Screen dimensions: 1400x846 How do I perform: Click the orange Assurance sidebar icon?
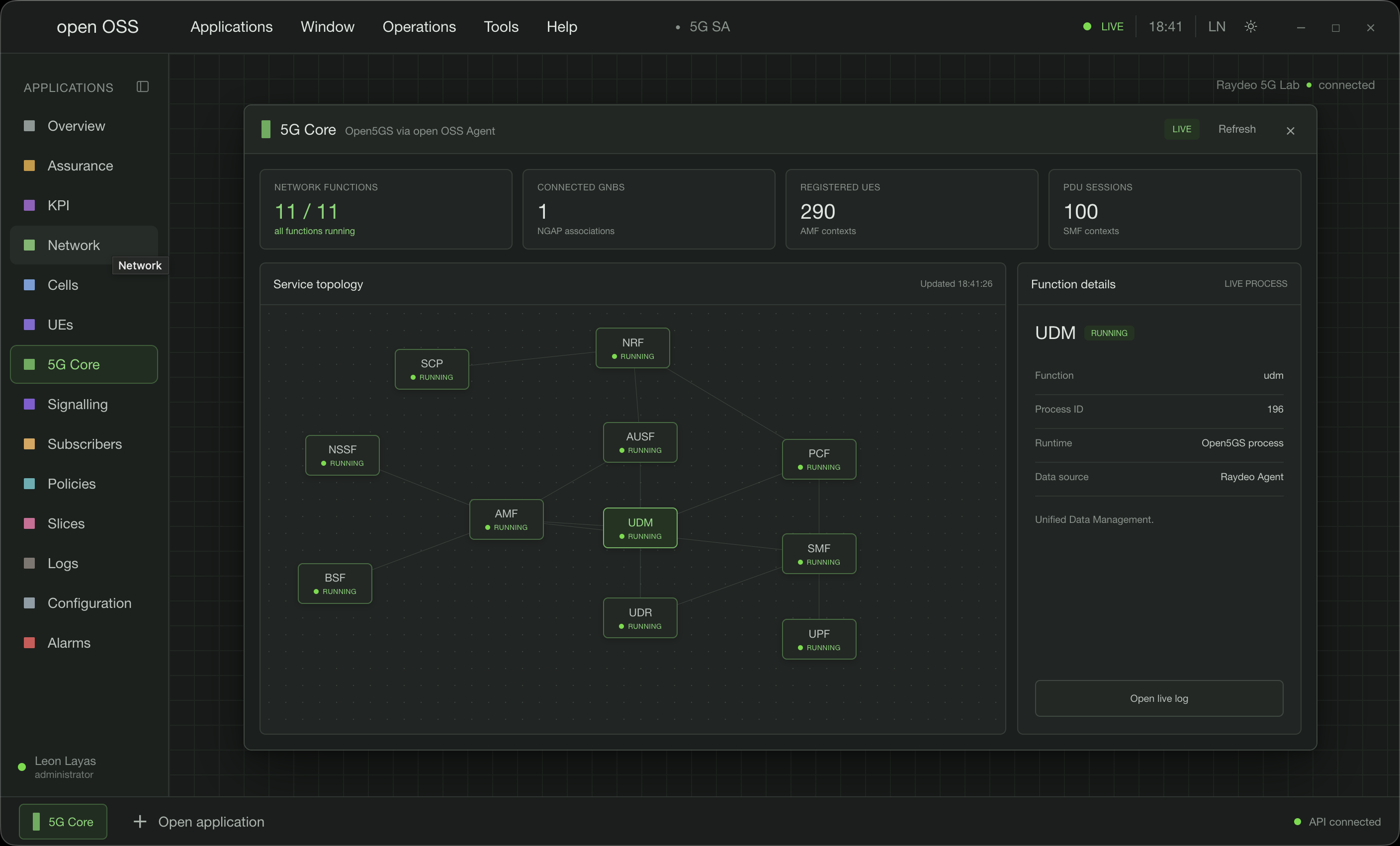point(29,166)
